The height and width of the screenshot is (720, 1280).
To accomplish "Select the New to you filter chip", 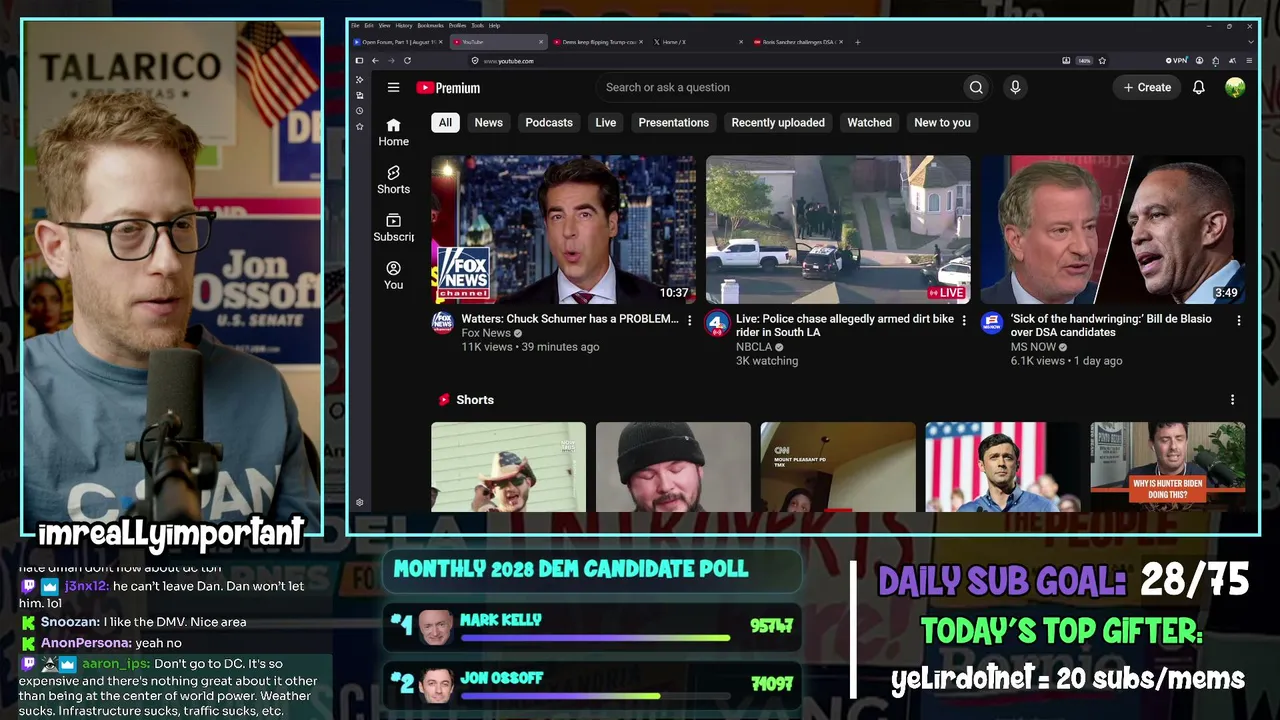I will (942, 123).
